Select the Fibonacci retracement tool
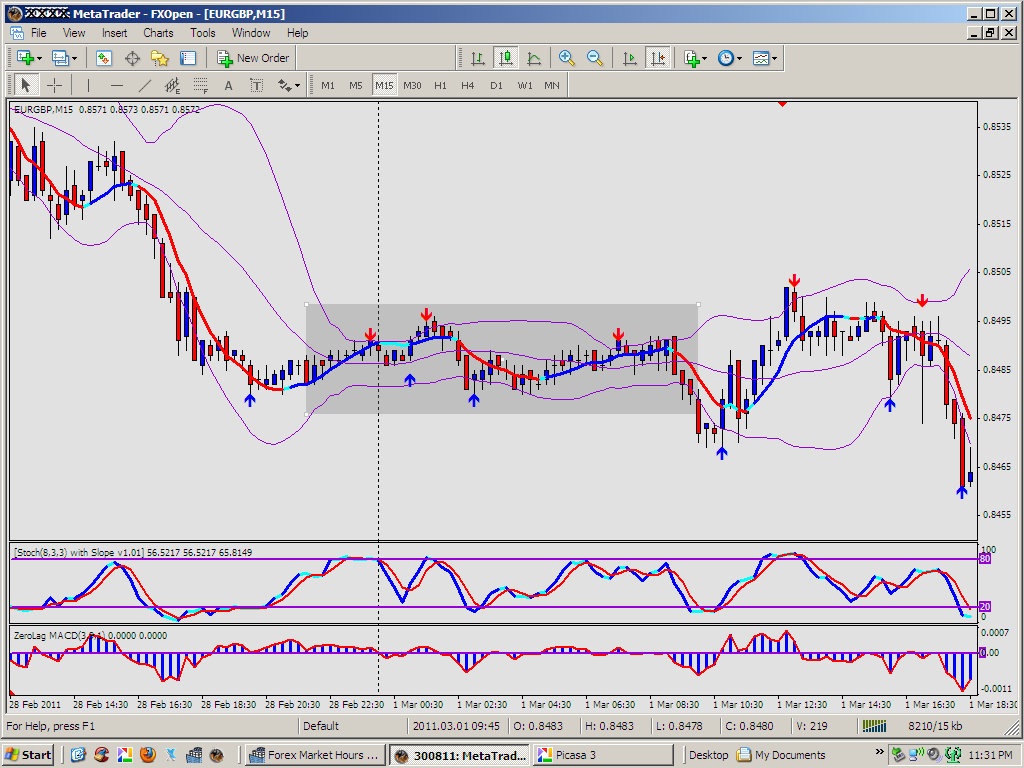1024x768 pixels. [x=200, y=86]
